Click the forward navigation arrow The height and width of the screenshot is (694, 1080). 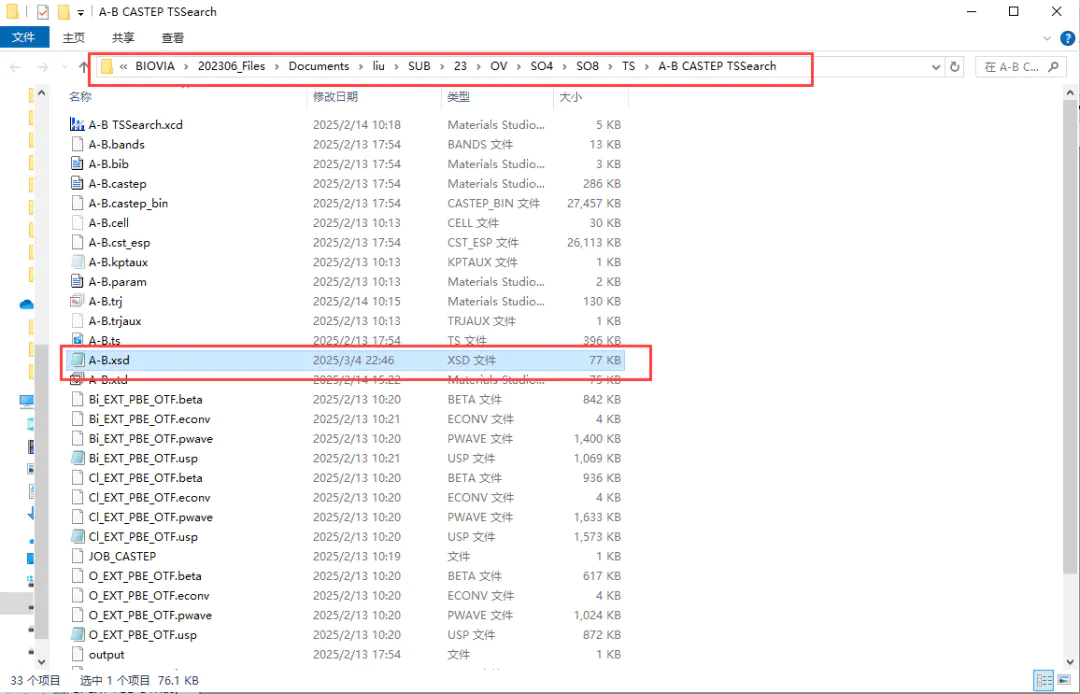point(42,67)
